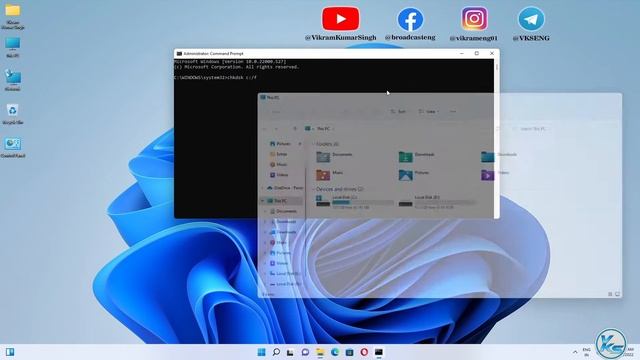Image resolution: width=640 pixels, height=360 pixels.
Task: Open the Control Panel desktop icon
Action: (x=13, y=147)
